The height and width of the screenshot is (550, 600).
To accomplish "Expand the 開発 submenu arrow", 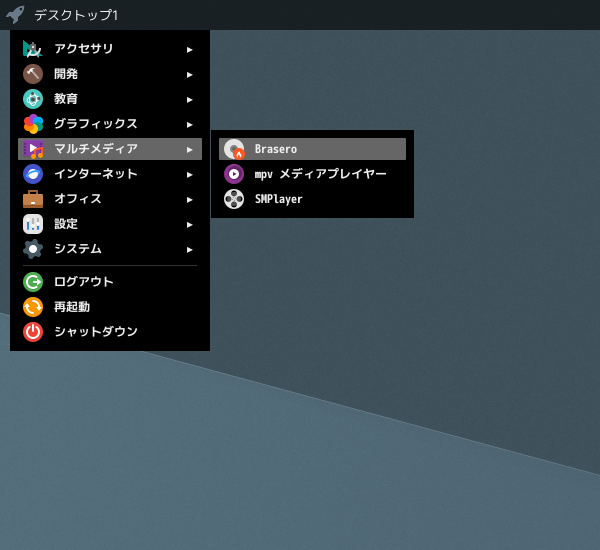I will point(189,75).
